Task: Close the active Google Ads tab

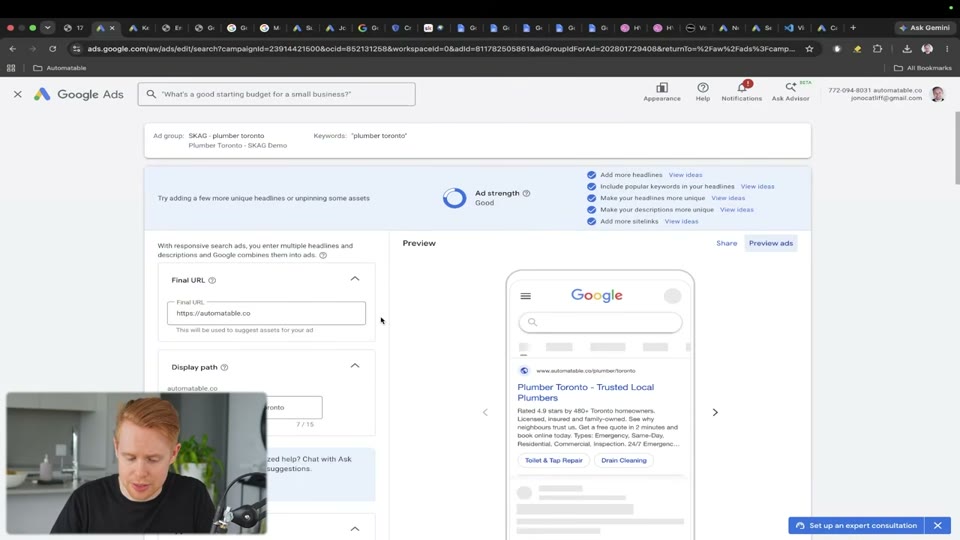Action: click(x=112, y=28)
